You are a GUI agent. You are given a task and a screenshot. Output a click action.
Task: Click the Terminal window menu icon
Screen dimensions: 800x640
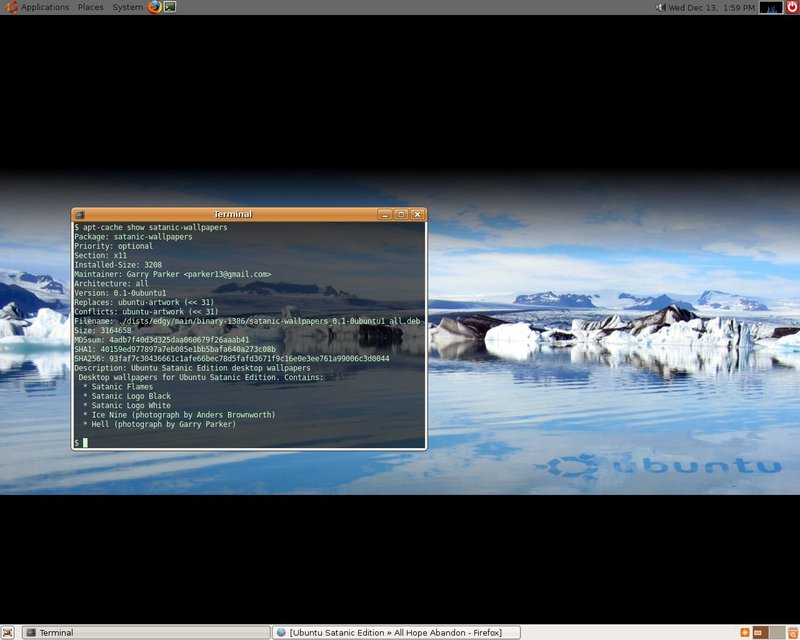80,214
